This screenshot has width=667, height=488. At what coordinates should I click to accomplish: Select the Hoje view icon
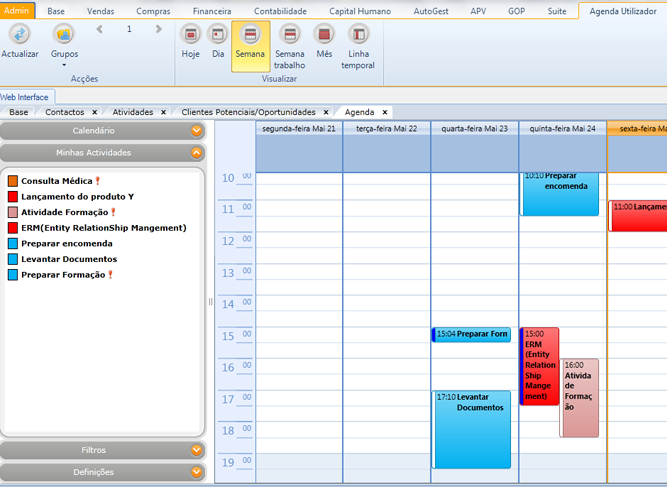pyautogui.click(x=190, y=35)
